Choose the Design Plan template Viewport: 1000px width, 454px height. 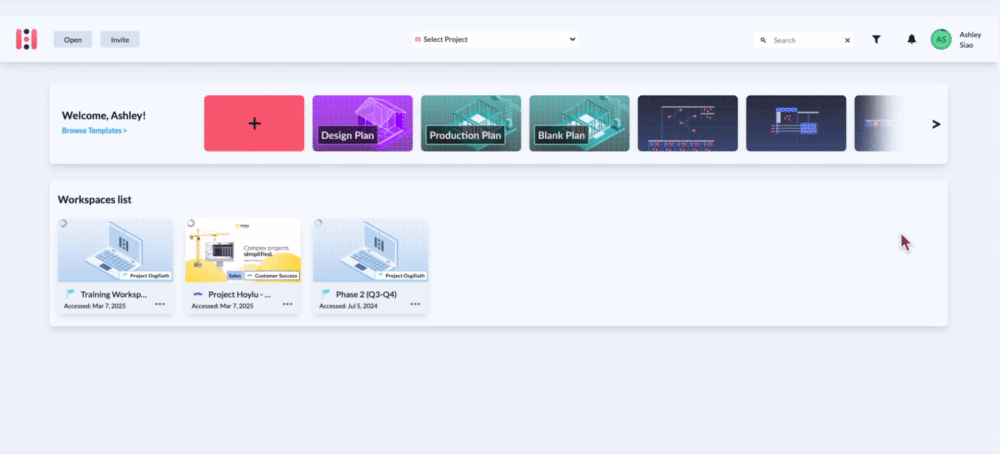click(362, 123)
